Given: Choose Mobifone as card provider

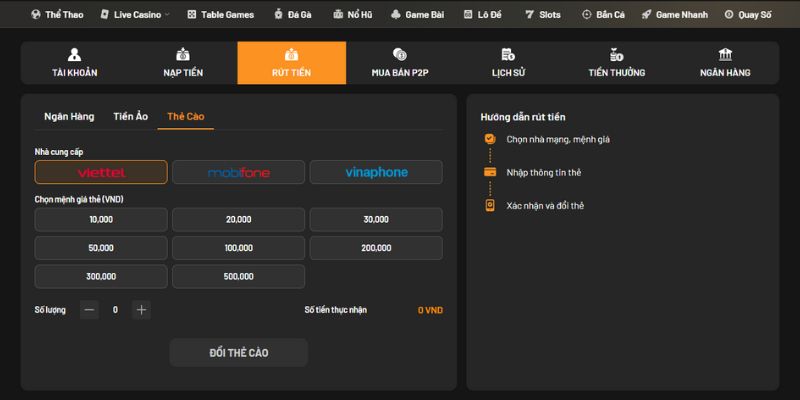Looking at the screenshot, I should [x=238, y=172].
